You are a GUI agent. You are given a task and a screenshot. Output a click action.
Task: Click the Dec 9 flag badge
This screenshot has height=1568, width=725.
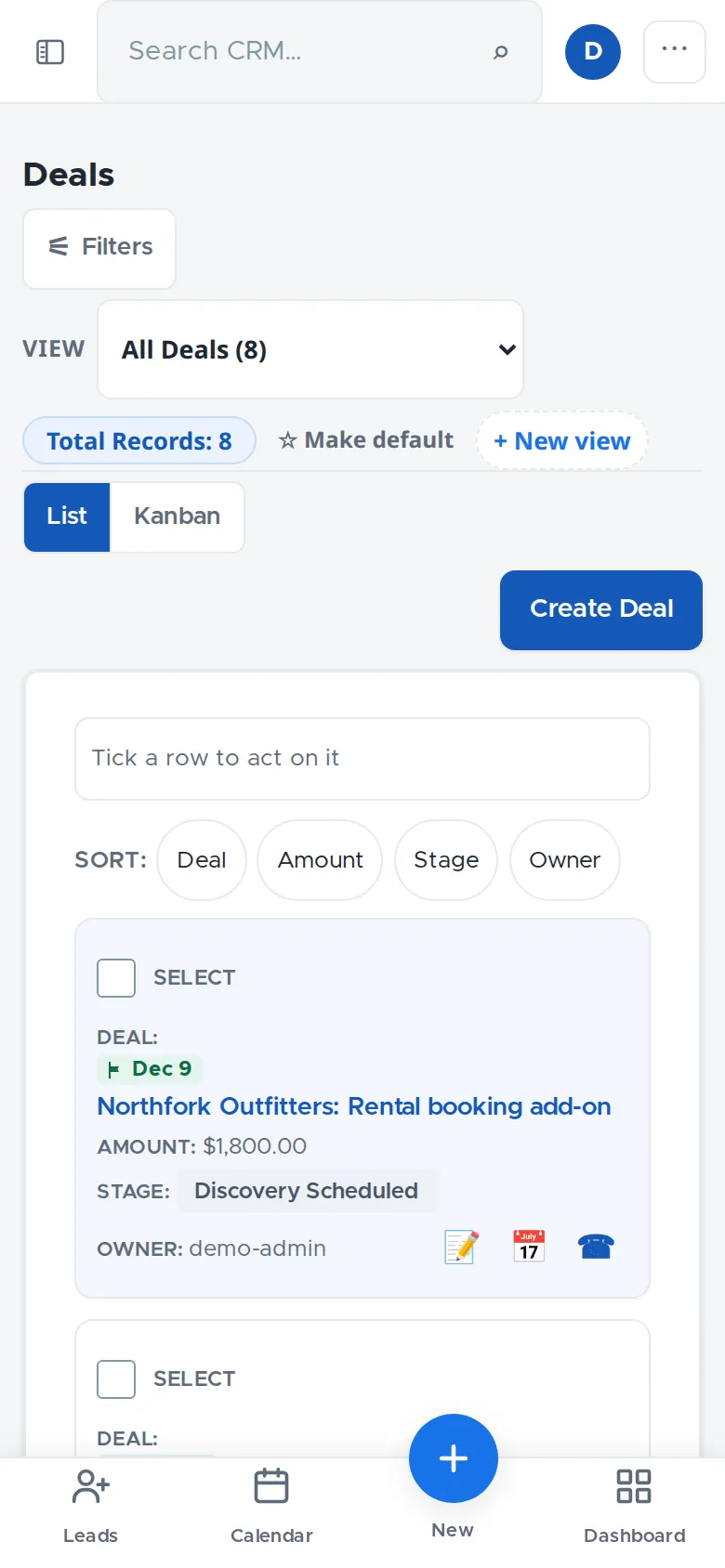(150, 1069)
